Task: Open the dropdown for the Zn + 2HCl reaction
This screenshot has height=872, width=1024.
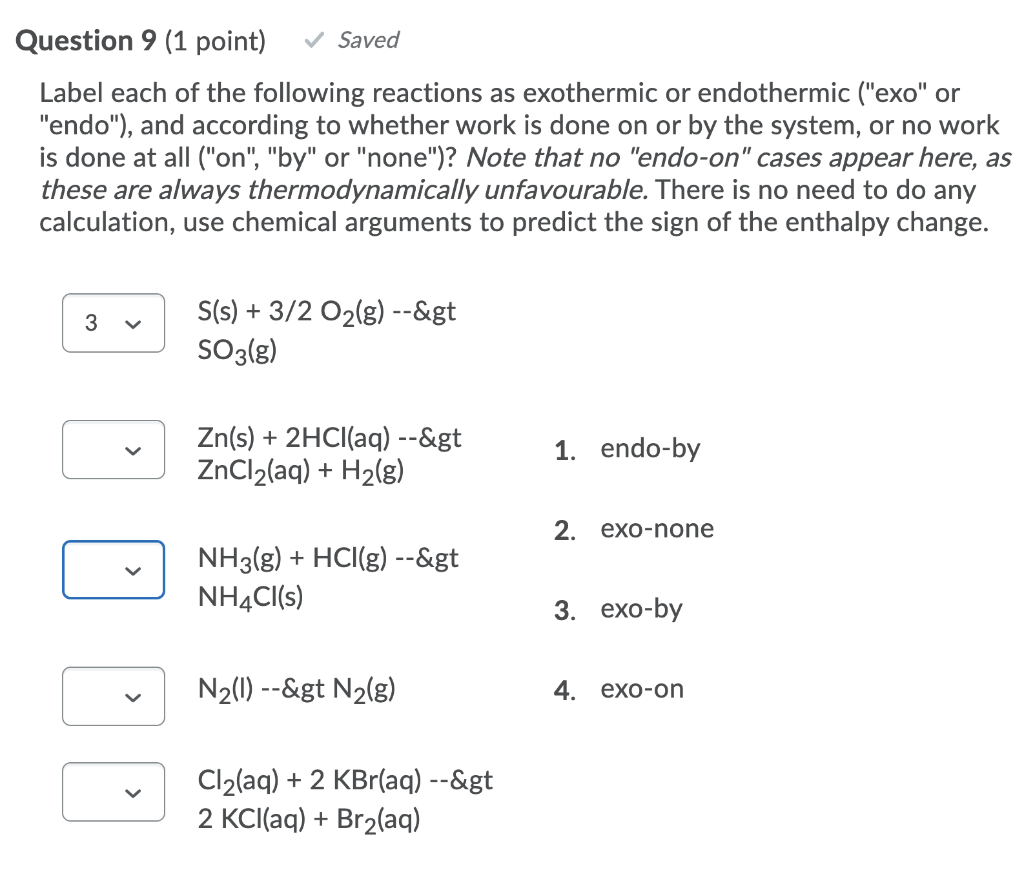Action: tap(113, 450)
